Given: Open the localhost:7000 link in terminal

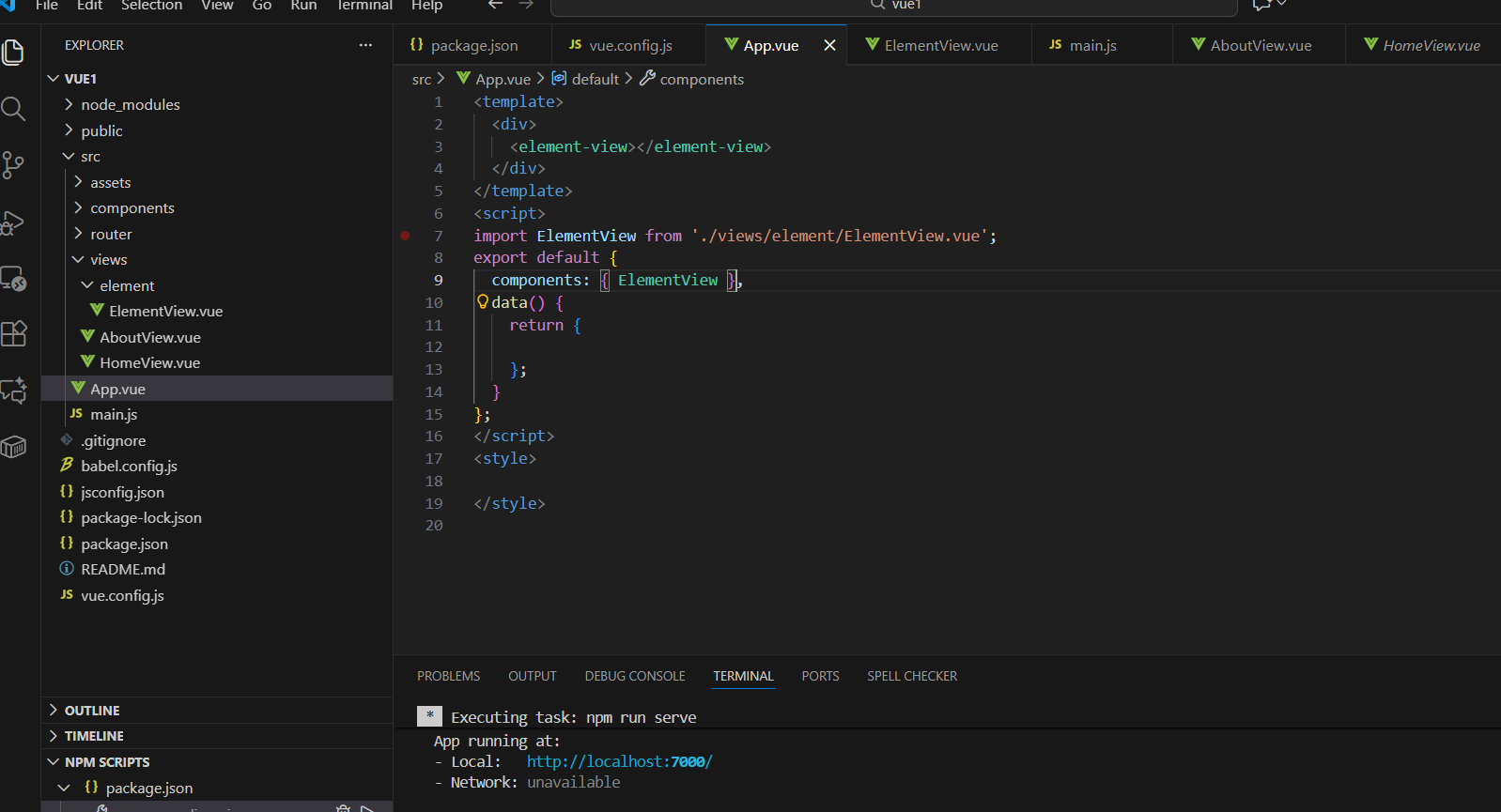Looking at the screenshot, I should coord(619,761).
